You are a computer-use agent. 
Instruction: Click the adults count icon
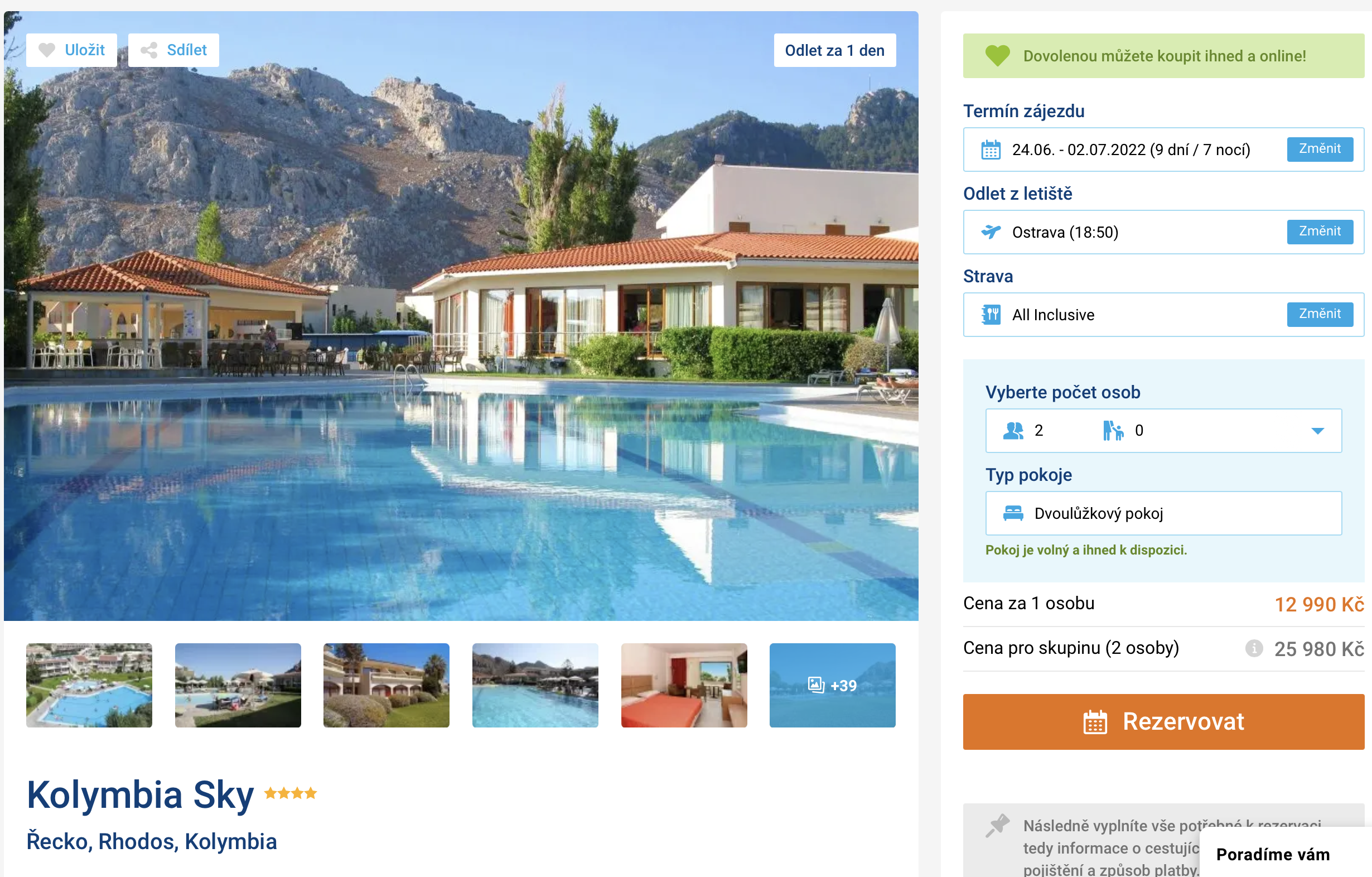coord(1013,431)
